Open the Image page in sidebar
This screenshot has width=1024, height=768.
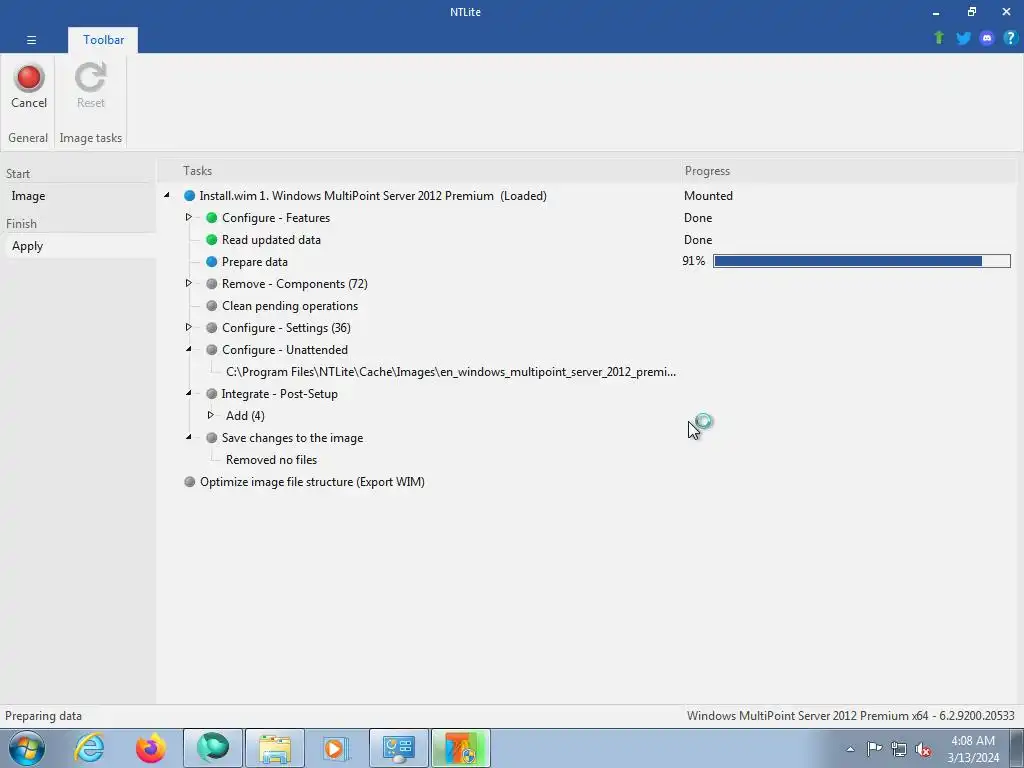28,196
